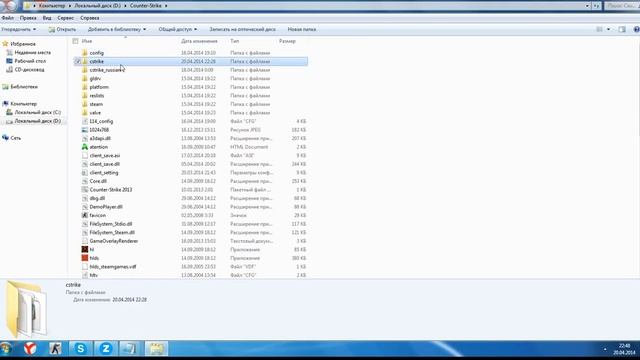Toggle the preview pane button
Screen dimensions: 640x360
click(x=622, y=29)
